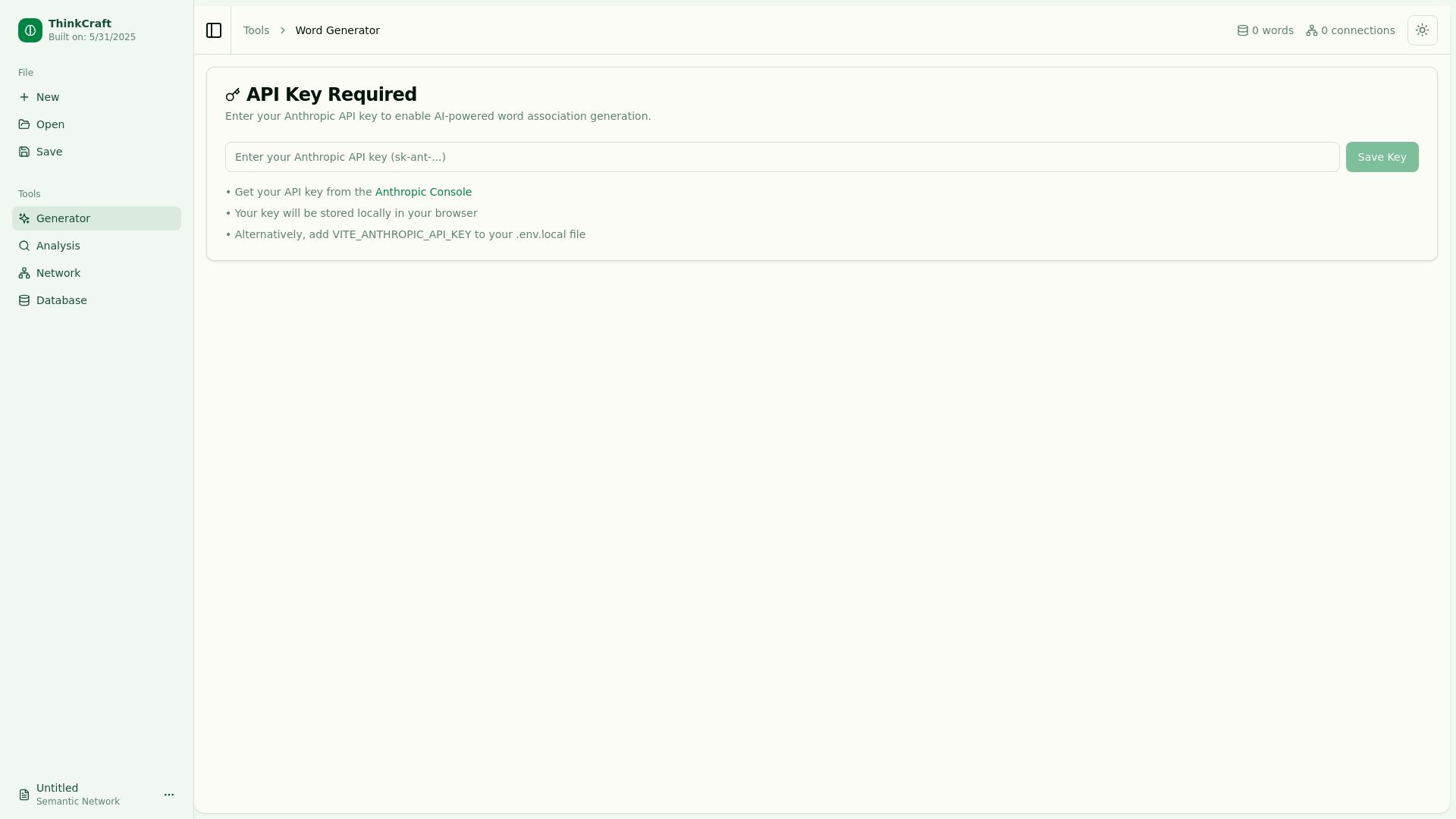Select New in the File section
Viewport: 1456px width, 819px height.
(x=96, y=97)
